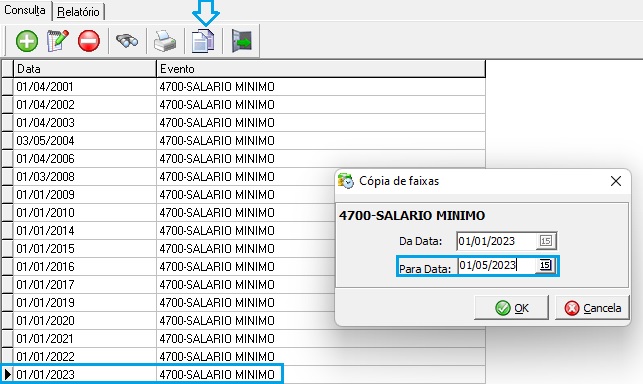
Task: Click the binoculars search icon
Action: click(x=127, y=41)
